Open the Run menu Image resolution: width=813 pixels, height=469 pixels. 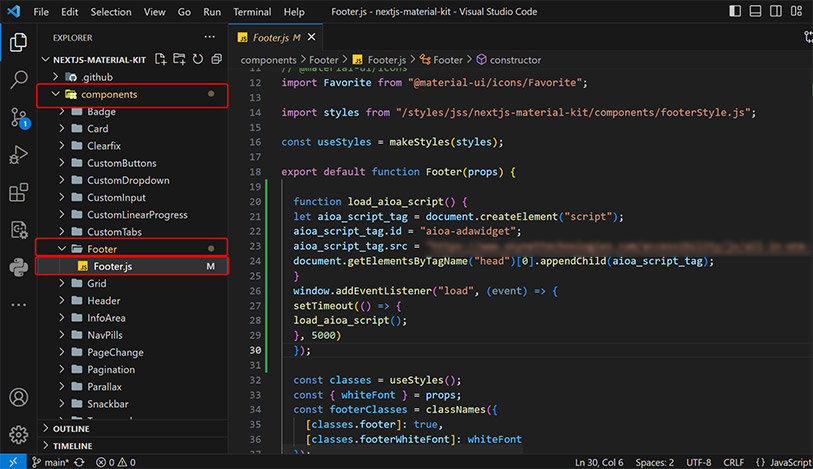212,11
